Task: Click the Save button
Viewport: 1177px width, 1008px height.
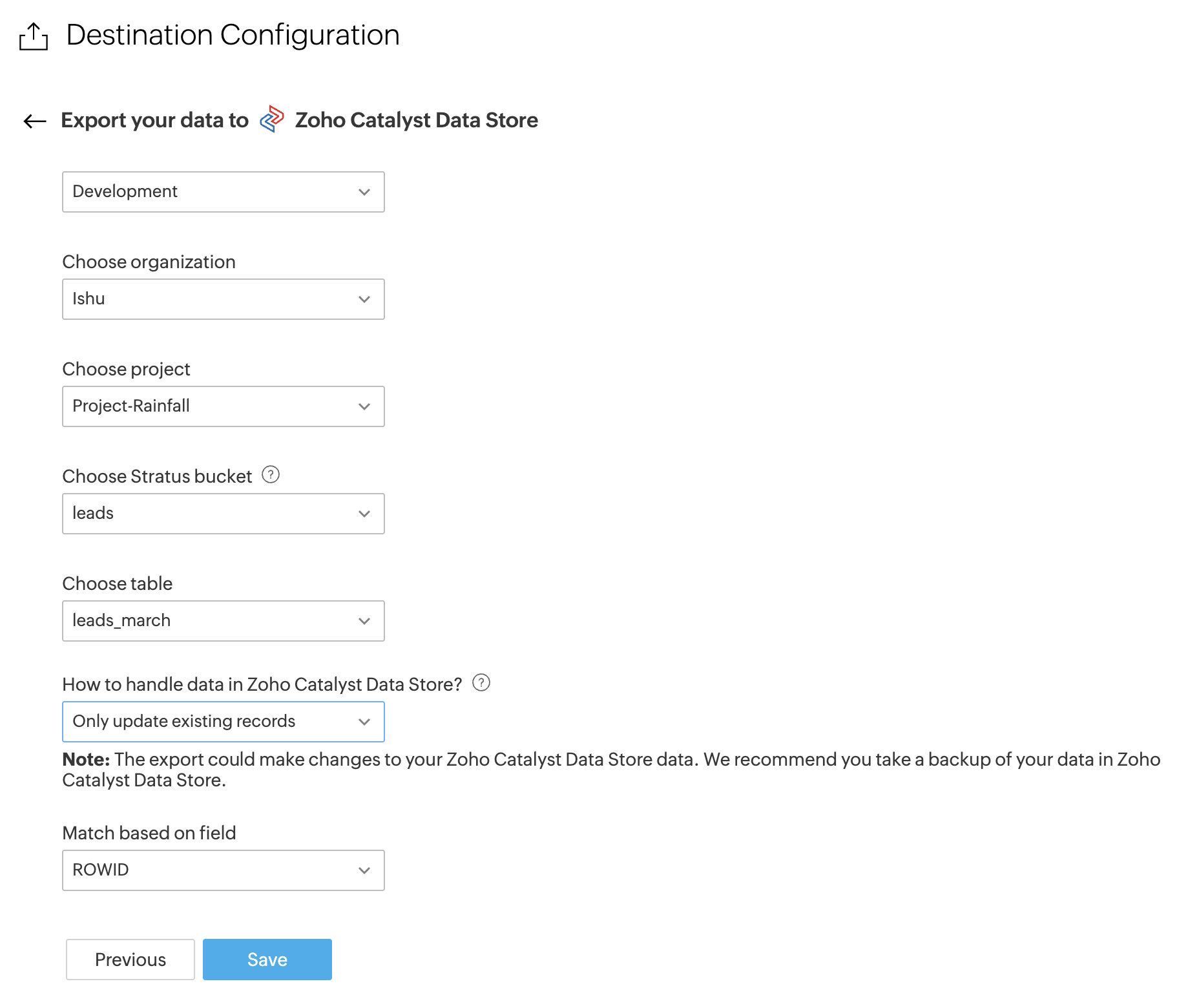Action: click(267, 960)
